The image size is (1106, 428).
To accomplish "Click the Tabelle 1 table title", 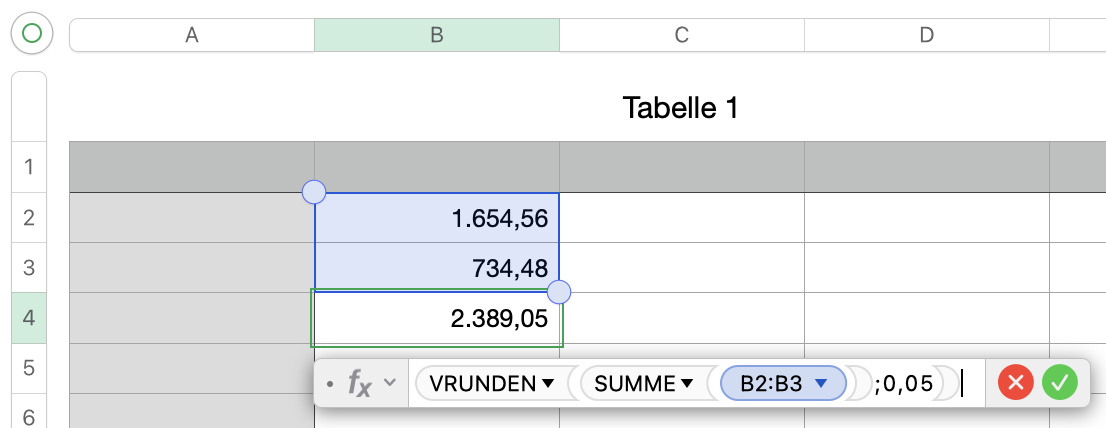I will point(680,107).
